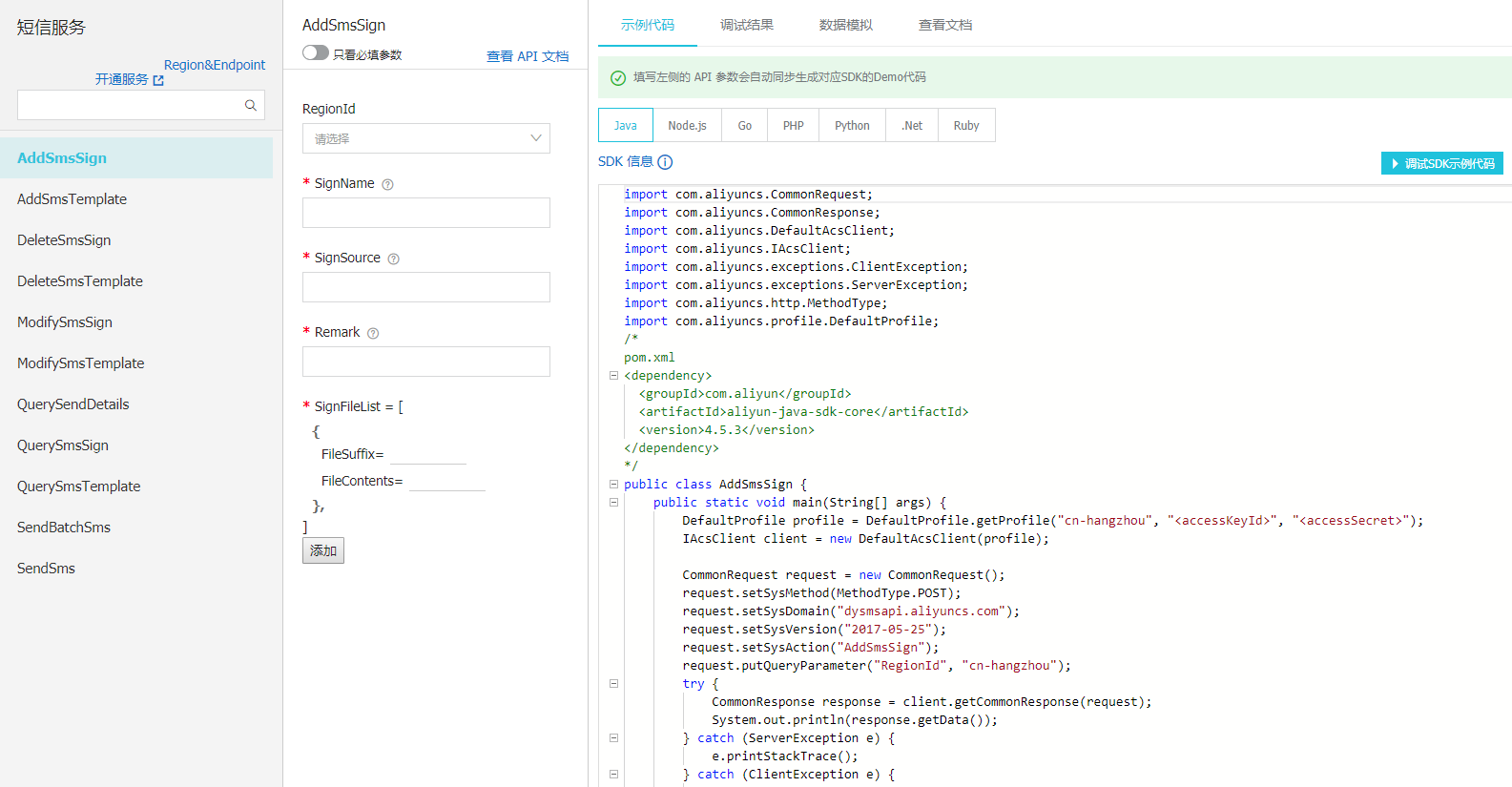Click the API search input field
This screenshot has height=787, width=1512.
click(x=131, y=105)
